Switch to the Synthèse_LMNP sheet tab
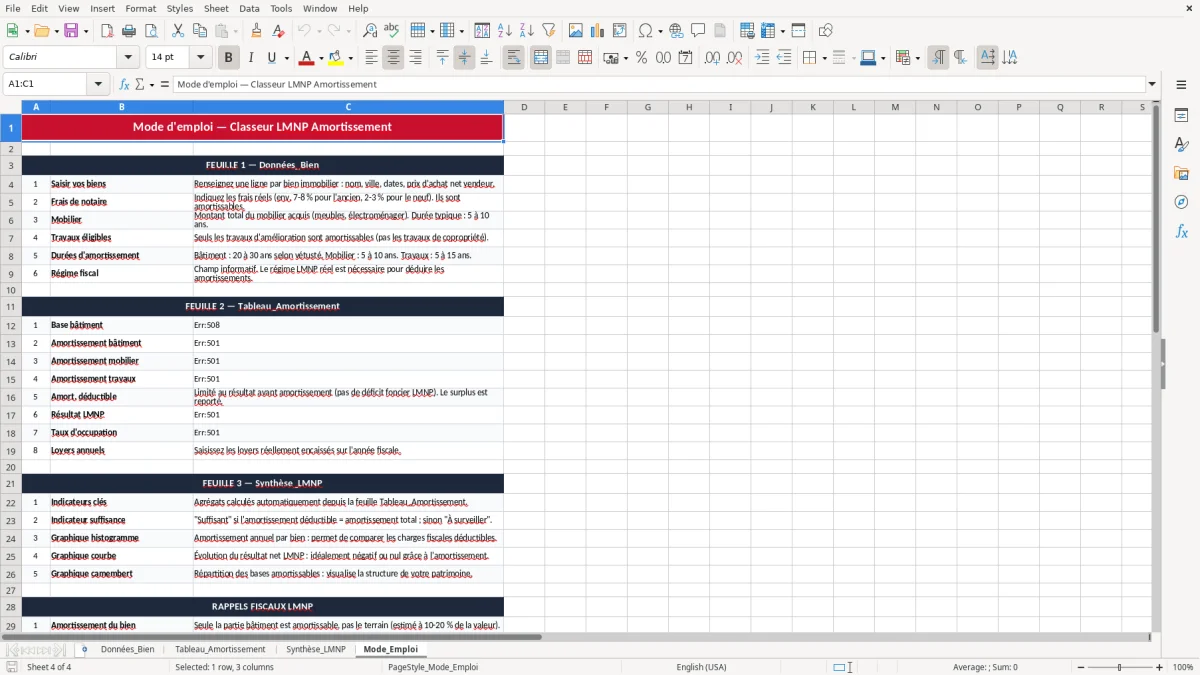 pyautogui.click(x=315, y=649)
